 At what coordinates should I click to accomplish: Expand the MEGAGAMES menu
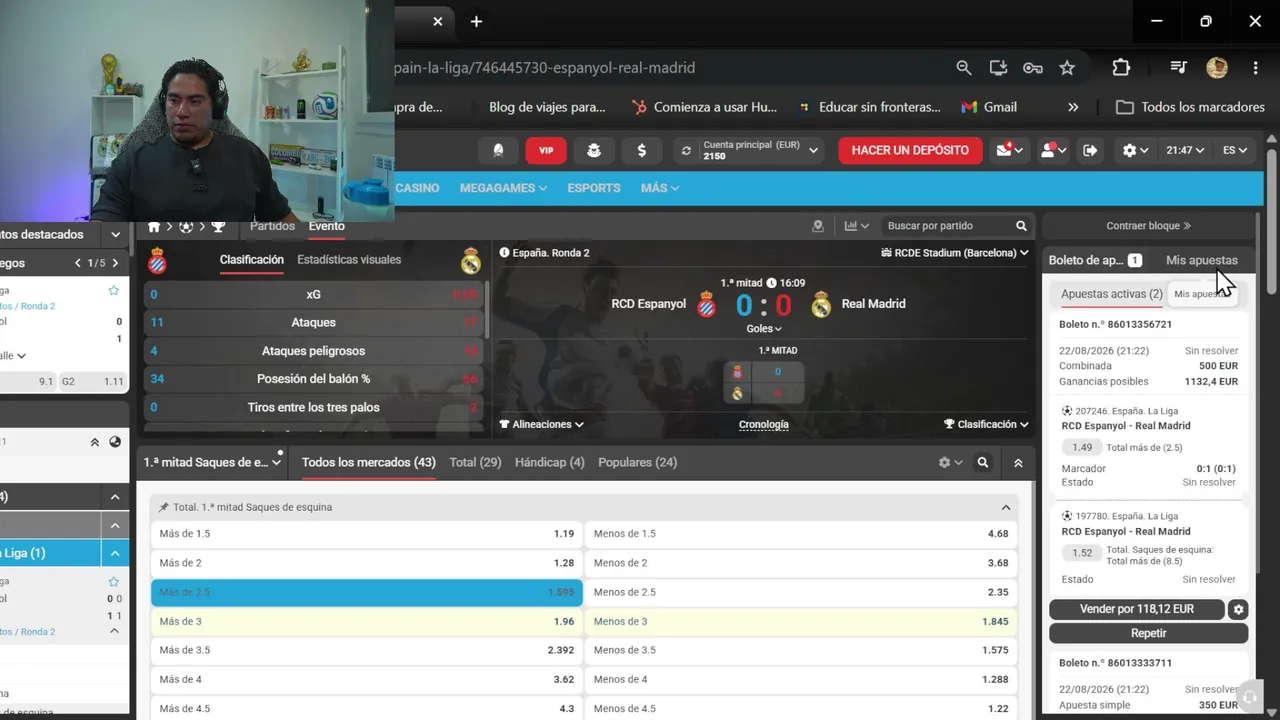(x=503, y=188)
